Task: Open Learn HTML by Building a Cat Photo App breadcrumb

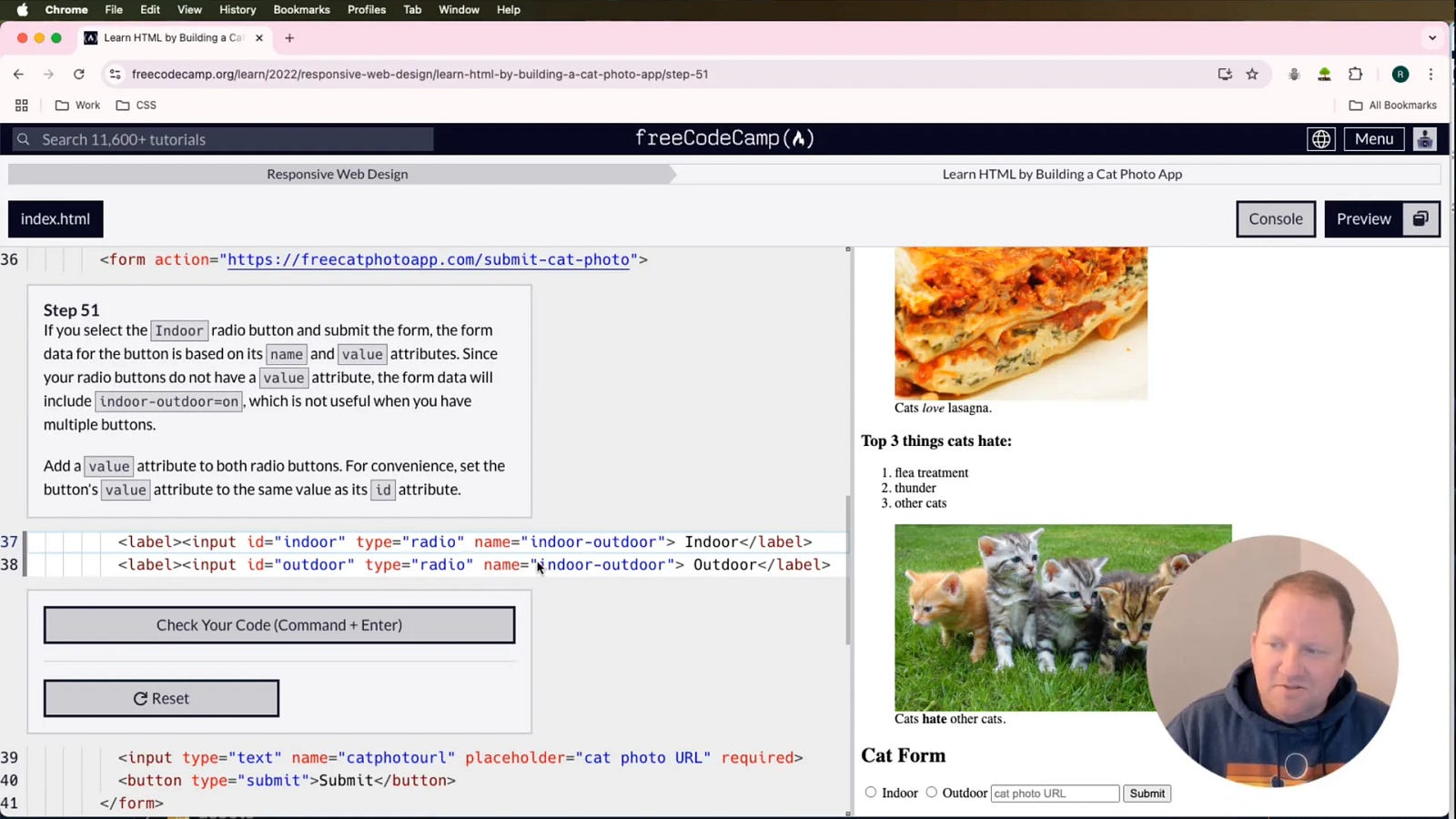Action: (1062, 174)
